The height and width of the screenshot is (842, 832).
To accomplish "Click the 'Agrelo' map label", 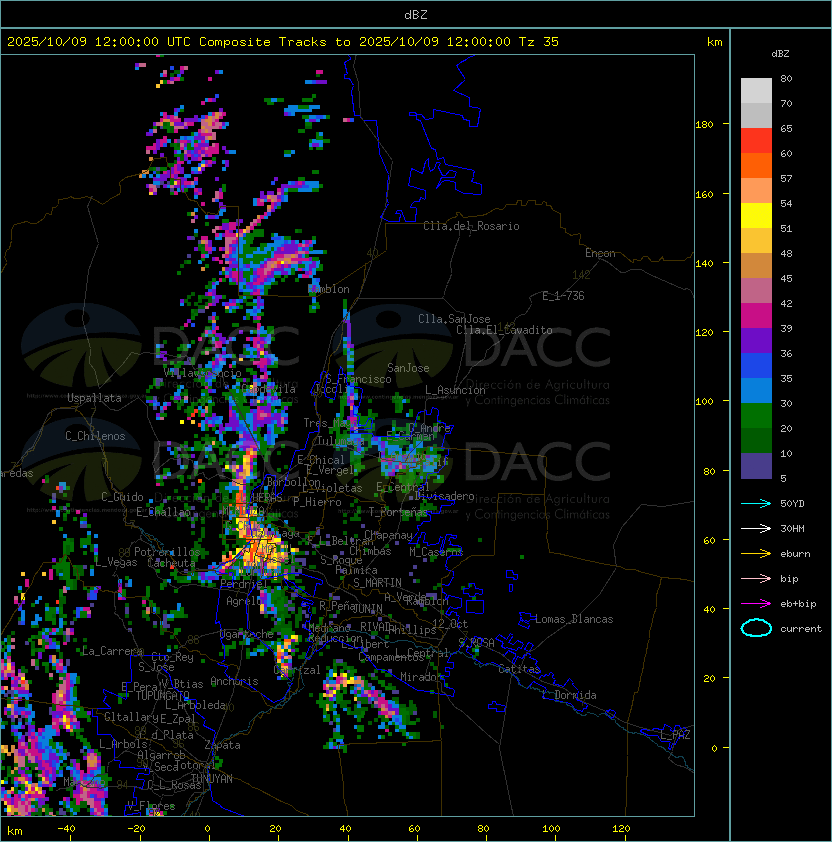I will click(x=244, y=601).
